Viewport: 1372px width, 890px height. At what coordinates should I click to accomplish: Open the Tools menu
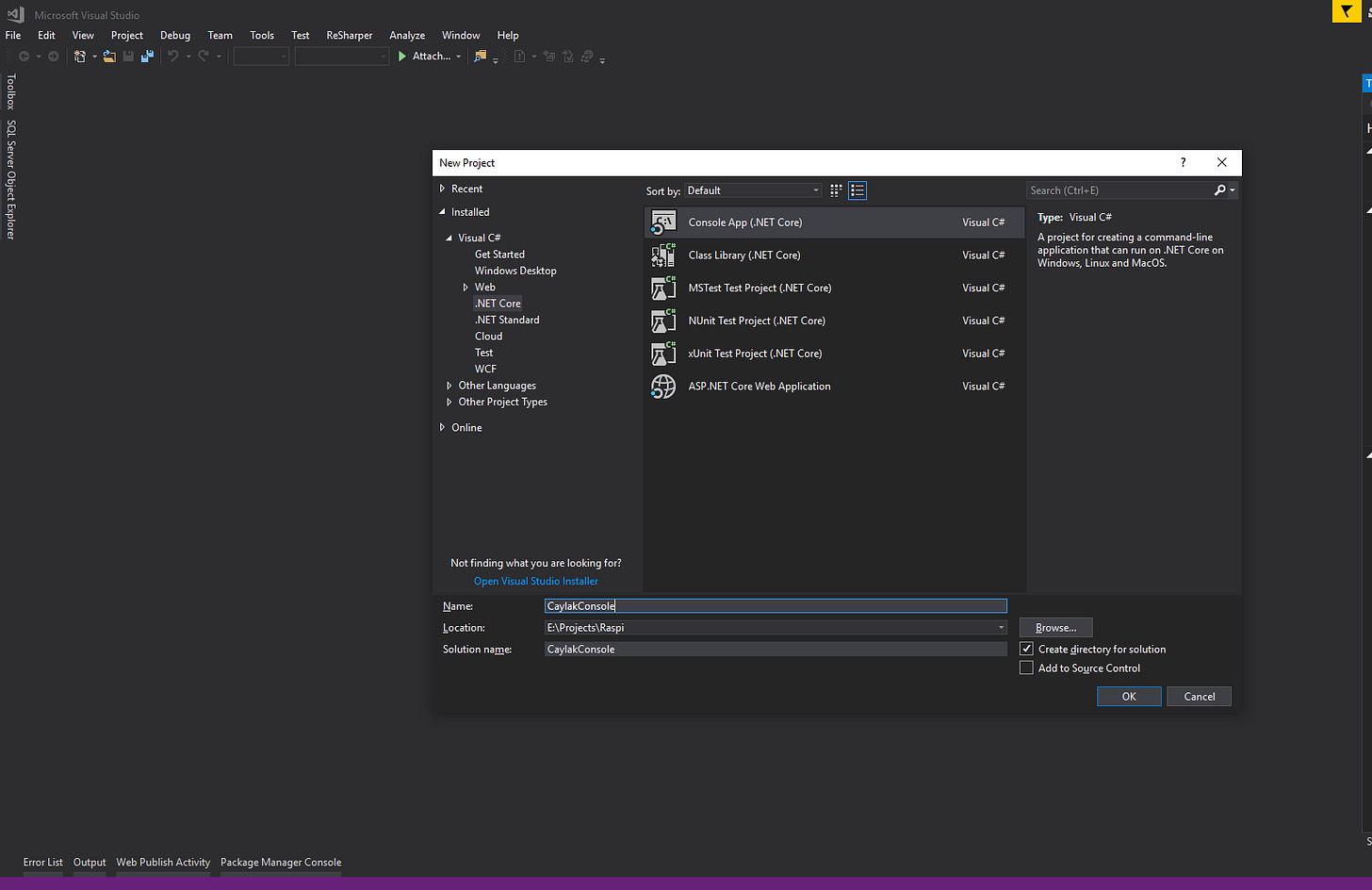(262, 35)
